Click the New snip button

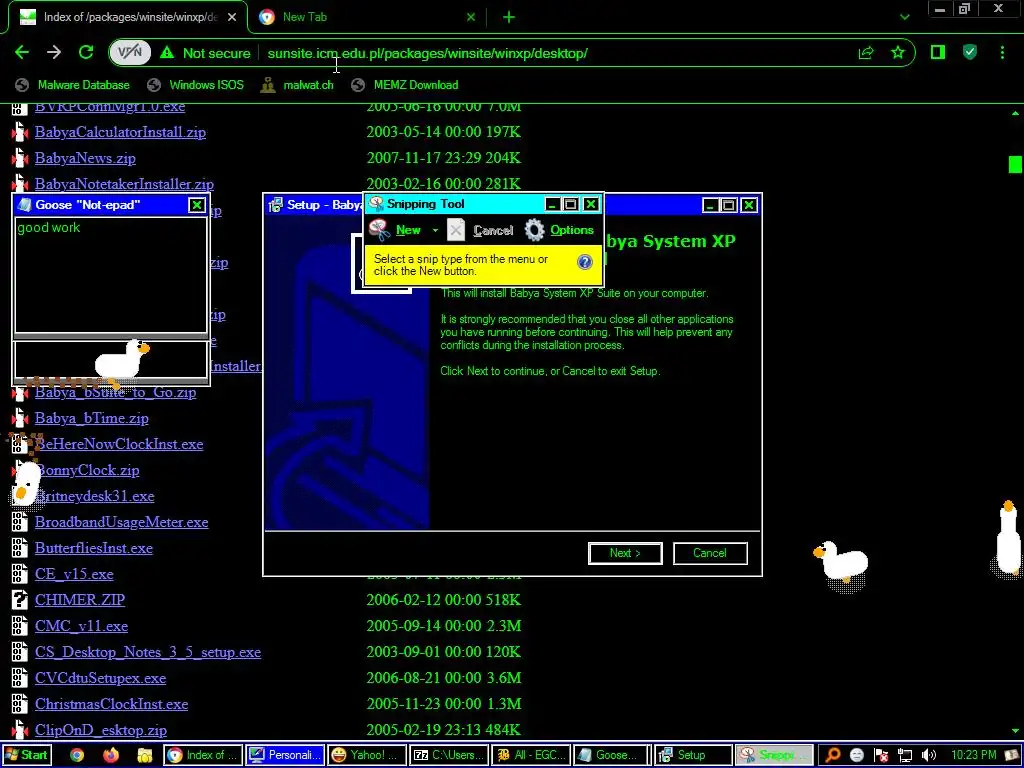(x=396, y=230)
